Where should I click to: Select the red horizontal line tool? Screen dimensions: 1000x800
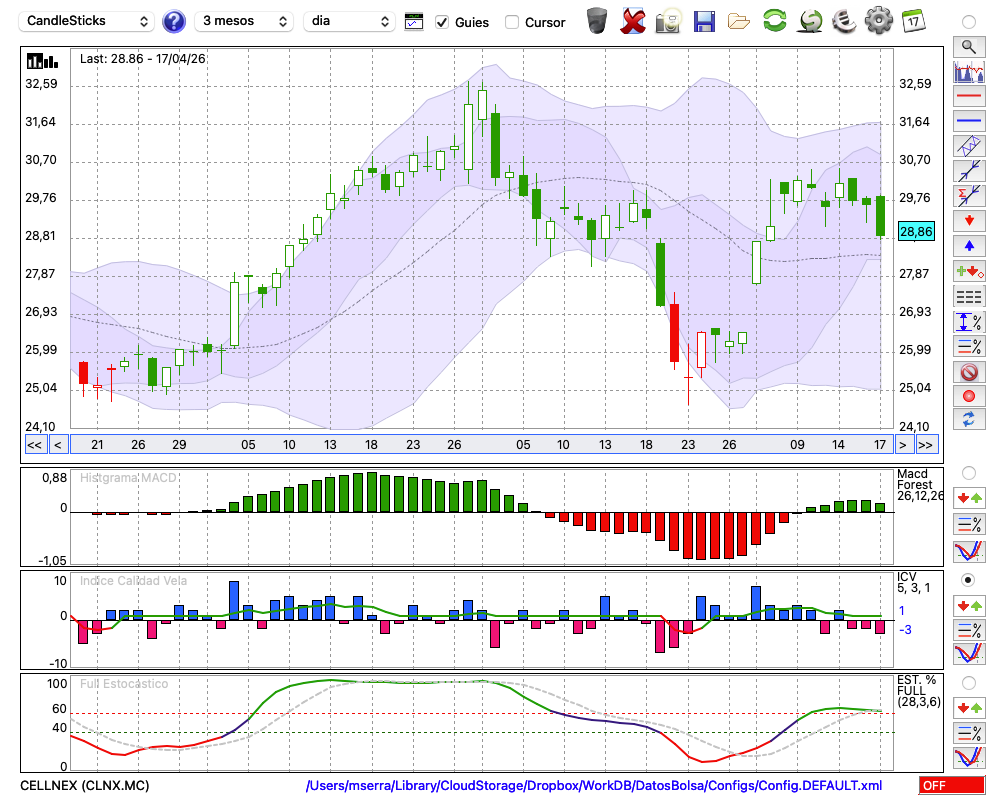pos(969,96)
